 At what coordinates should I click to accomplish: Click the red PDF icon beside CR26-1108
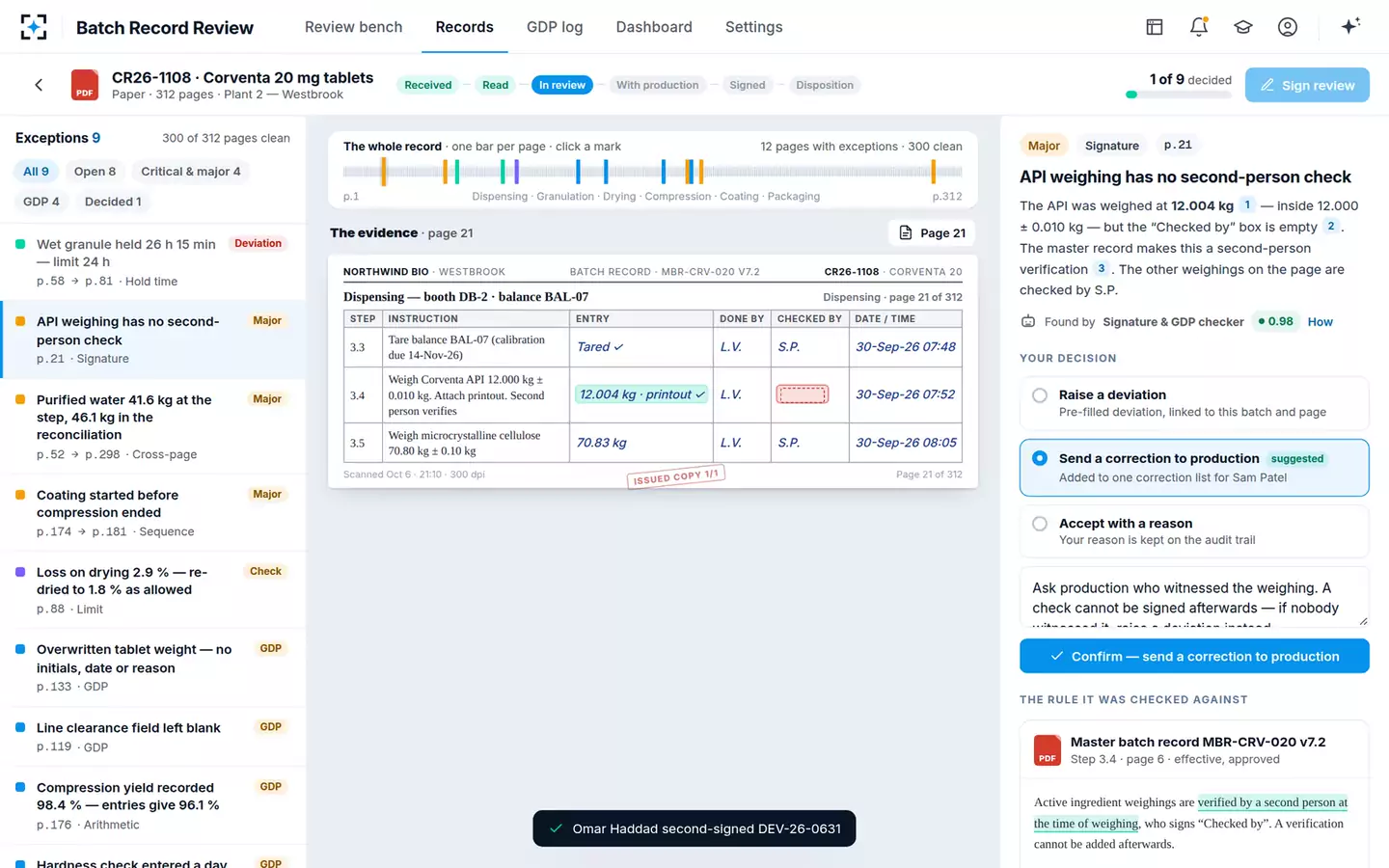coord(85,85)
